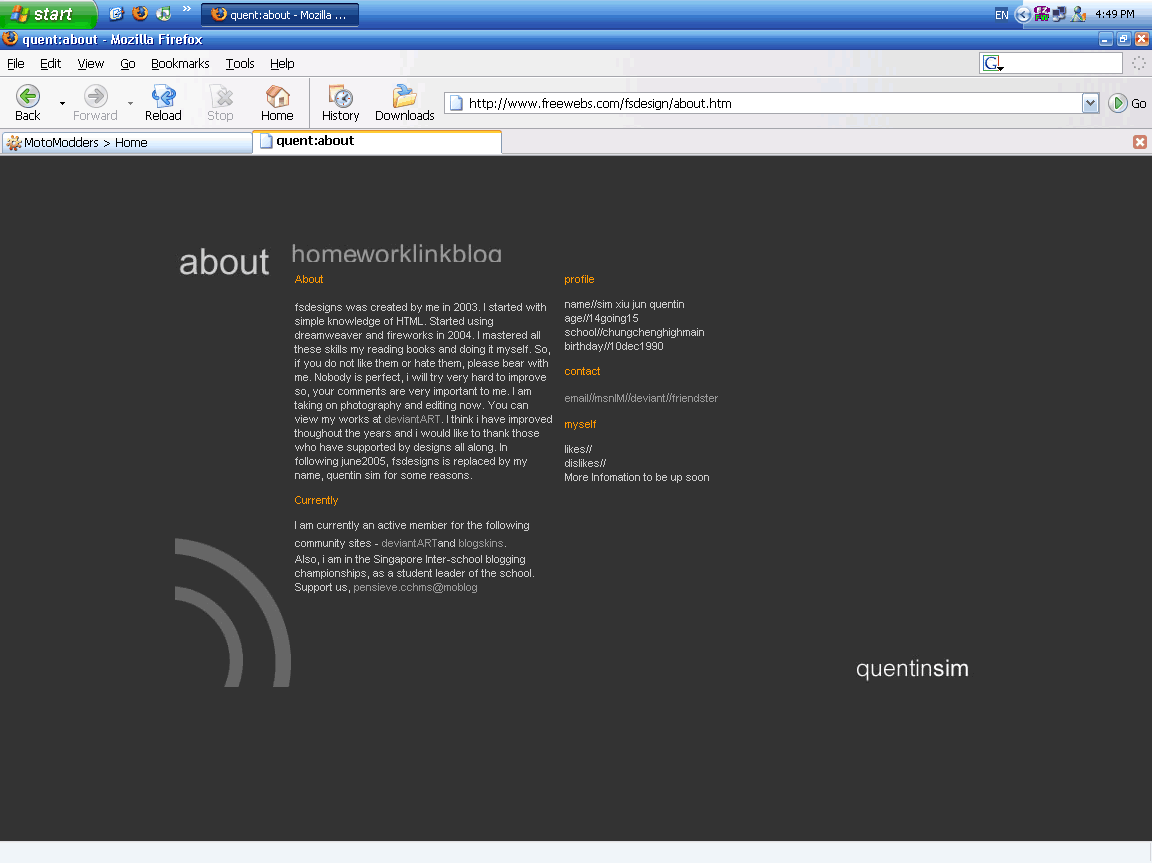Viewport: 1152px width, 864px height.
Task: Open the media player Quick Launch icon
Action: (163, 13)
